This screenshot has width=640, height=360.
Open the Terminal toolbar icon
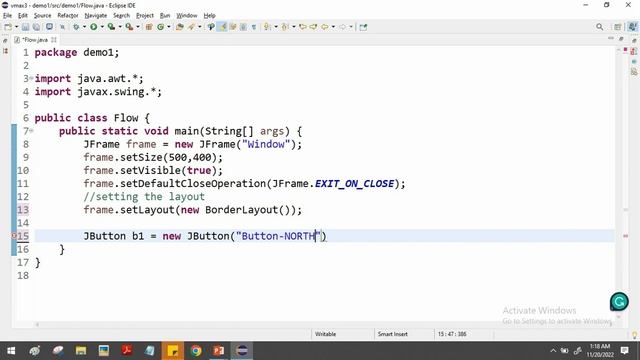point(49,27)
